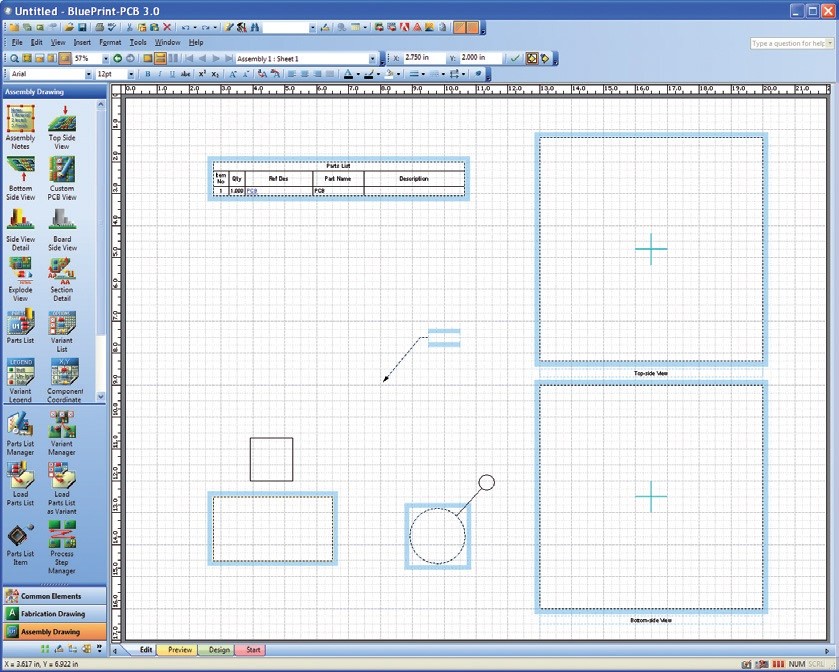Pick the Explode View element

(x=20, y=279)
